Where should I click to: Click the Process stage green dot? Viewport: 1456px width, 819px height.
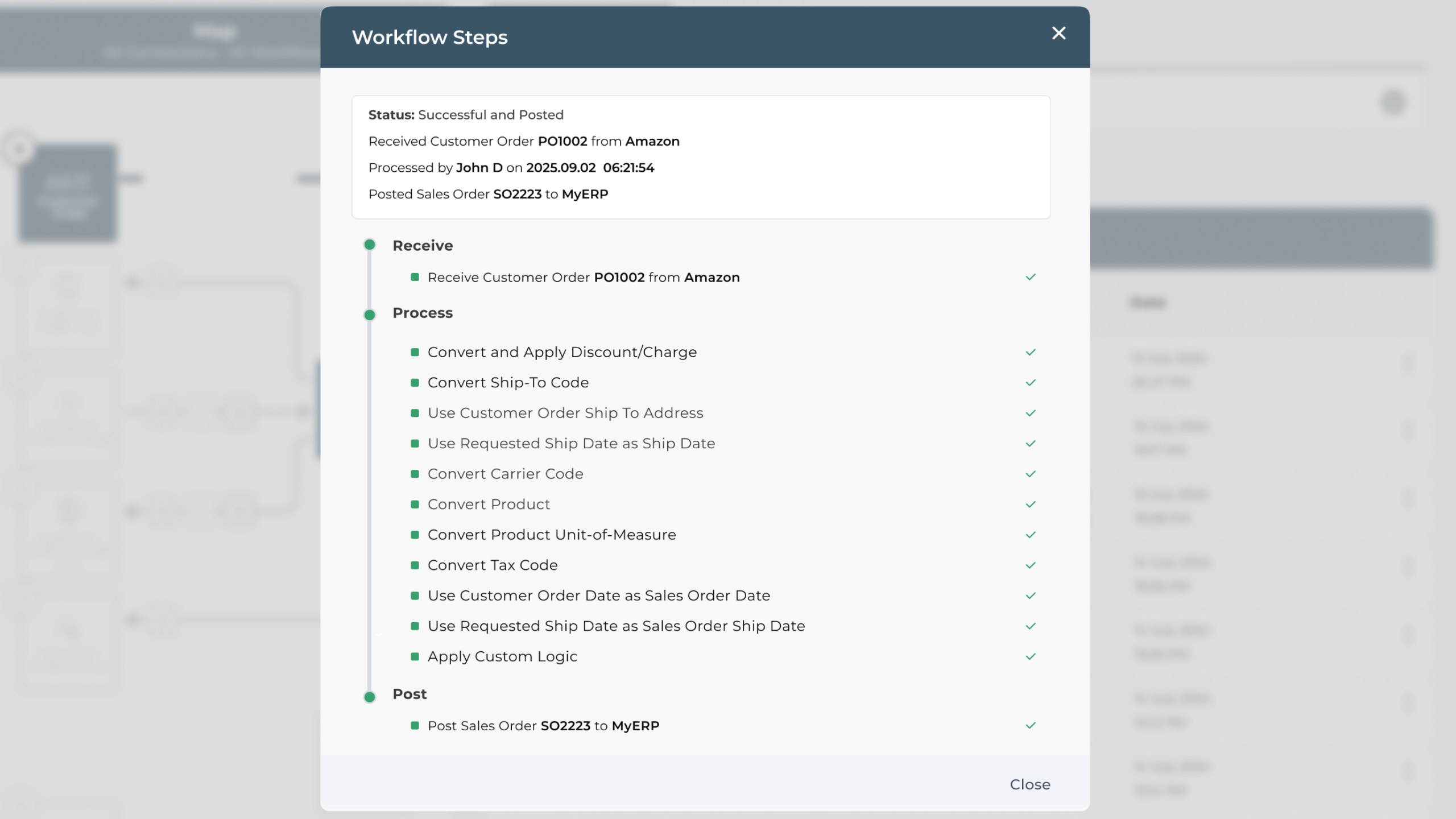click(370, 315)
